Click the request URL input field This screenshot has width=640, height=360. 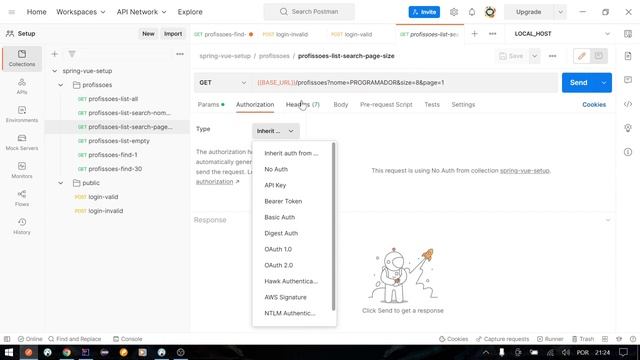point(405,82)
